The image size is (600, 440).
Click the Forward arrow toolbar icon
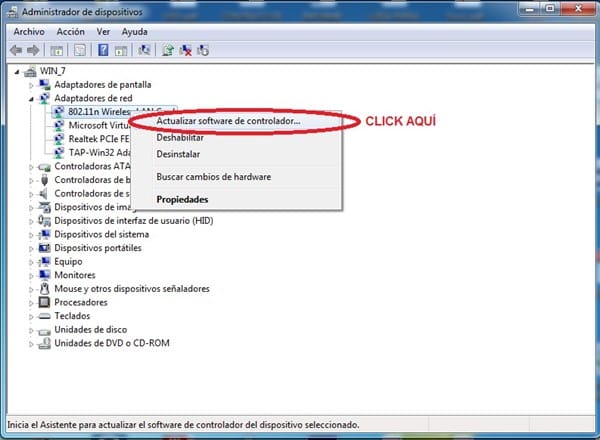pos(33,50)
